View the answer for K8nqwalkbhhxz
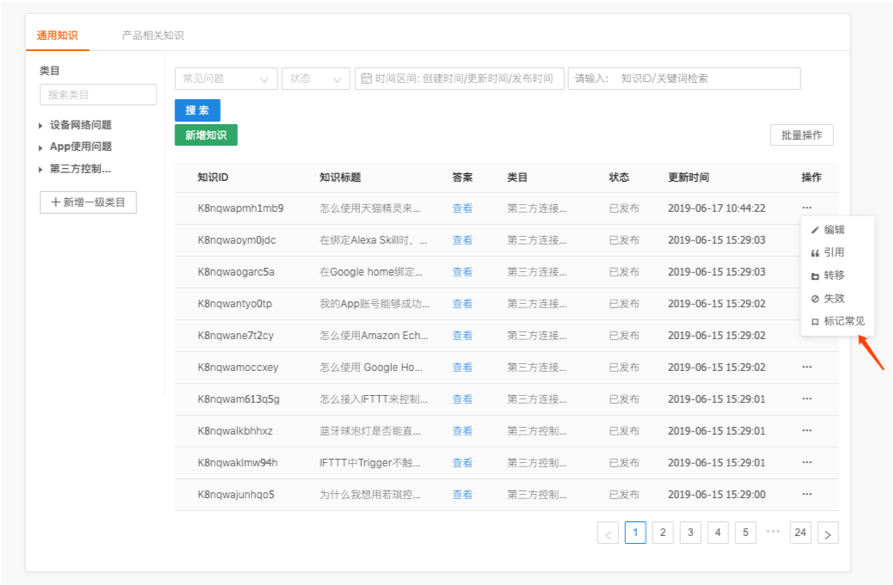Image resolution: width=893 pixels, height=585 pixels. (x=462, y=431)
